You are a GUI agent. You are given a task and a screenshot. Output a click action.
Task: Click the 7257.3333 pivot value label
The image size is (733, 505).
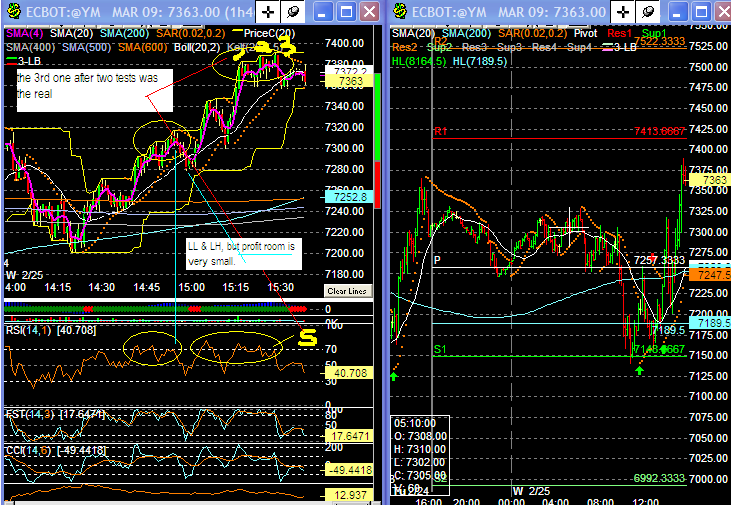(x=660, y=260)
